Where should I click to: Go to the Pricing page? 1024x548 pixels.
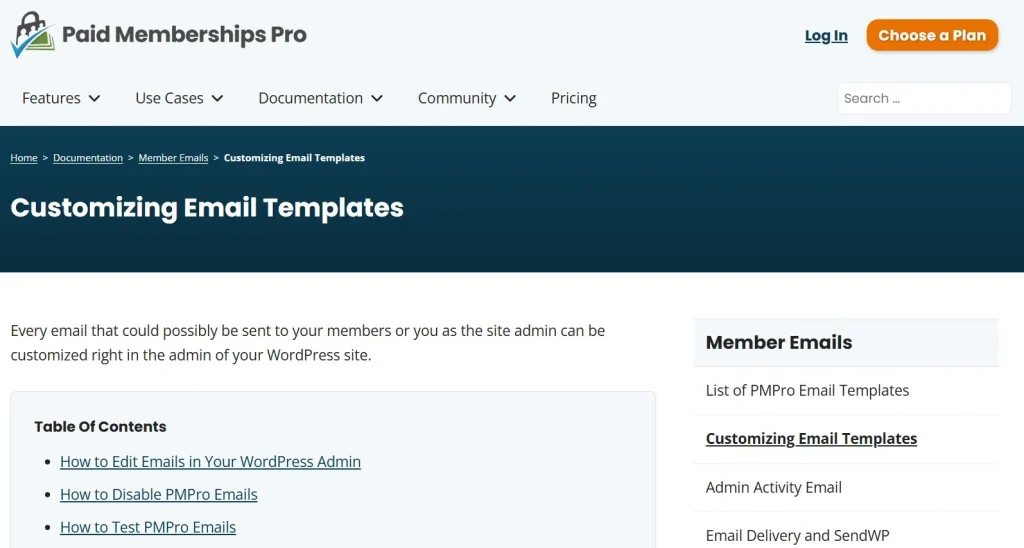tap(573, 98)
